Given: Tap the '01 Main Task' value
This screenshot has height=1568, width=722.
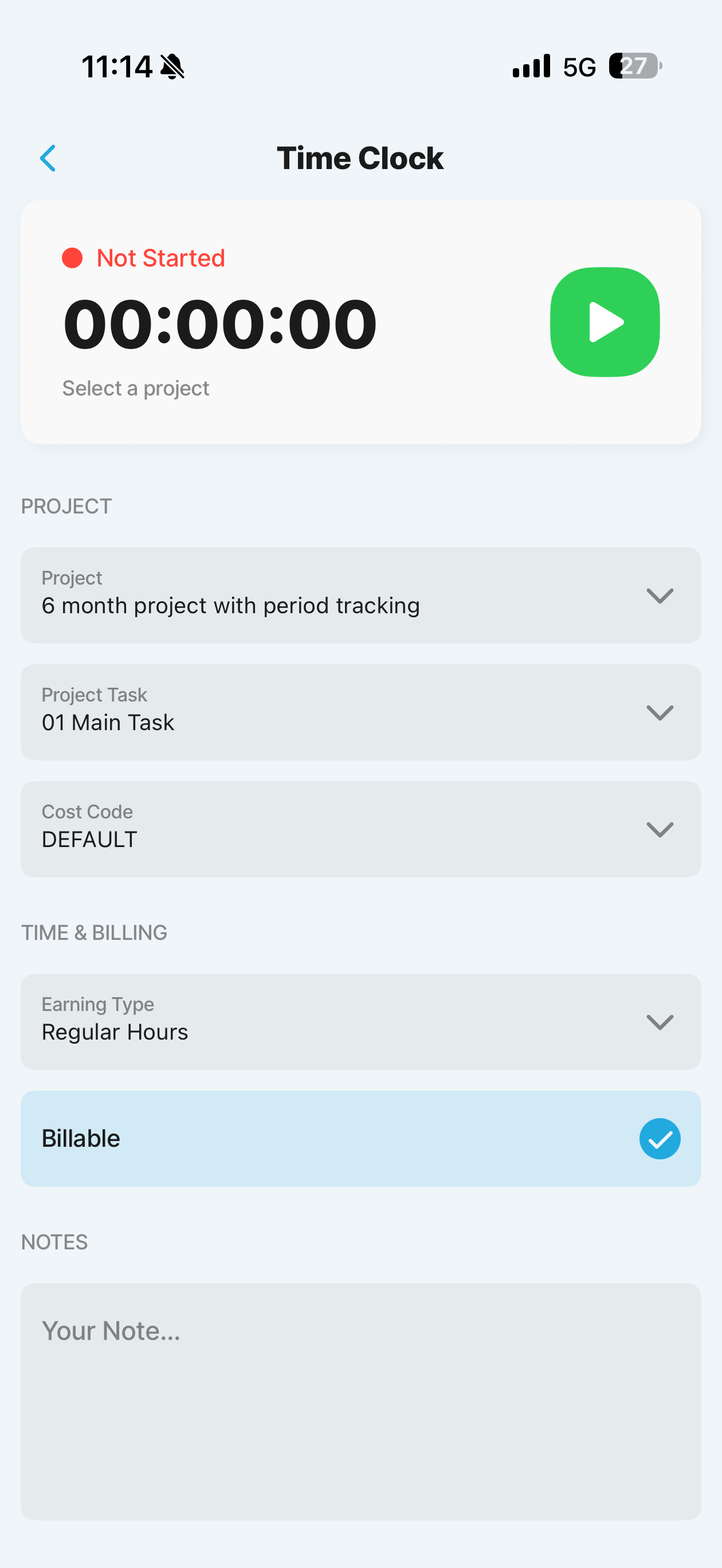Looking at the screenshot, I should click(x=108, y=723).
